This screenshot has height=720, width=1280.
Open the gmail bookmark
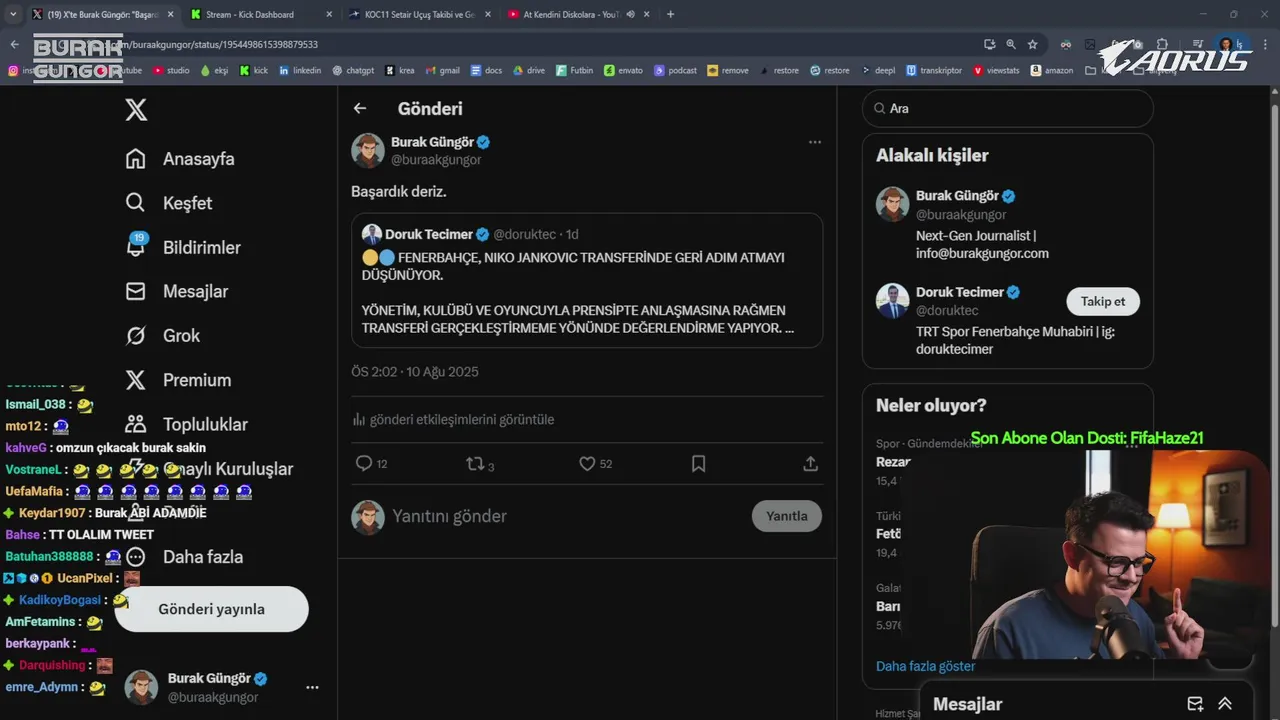pos(443,71)
